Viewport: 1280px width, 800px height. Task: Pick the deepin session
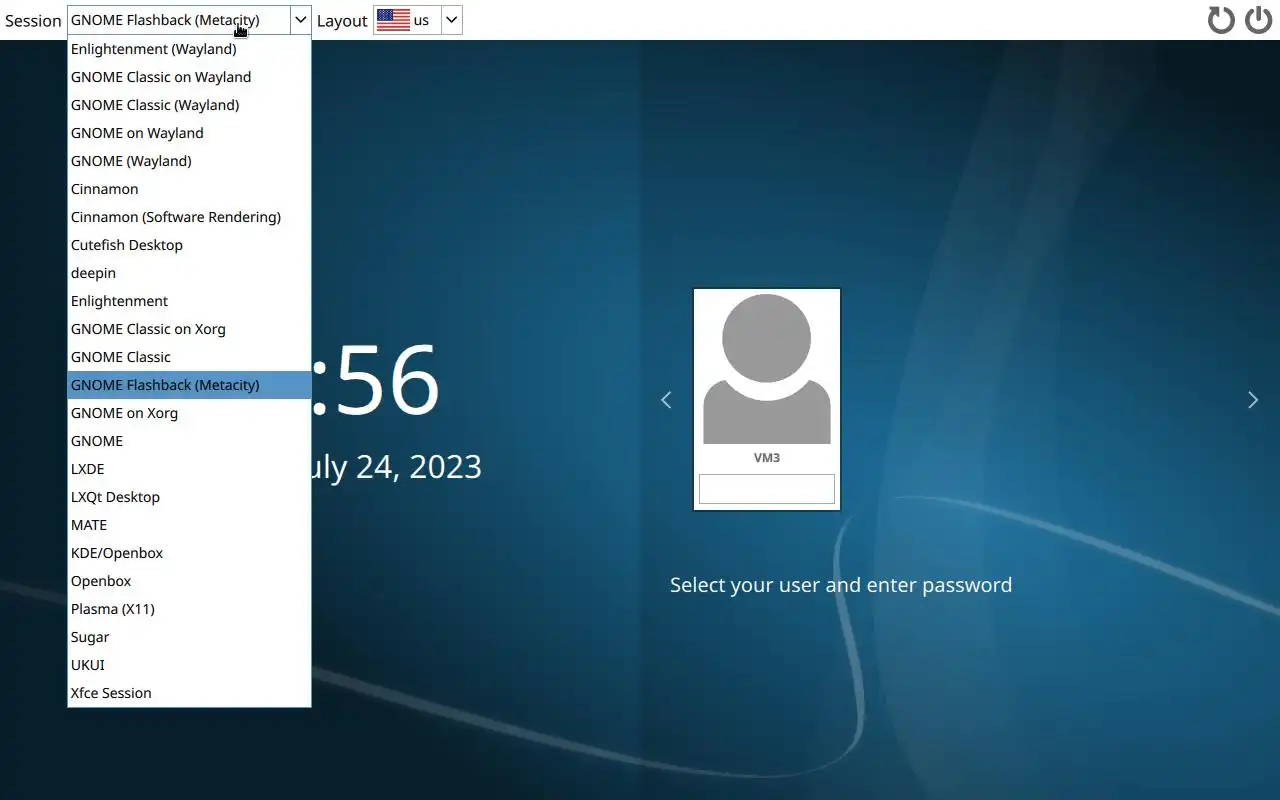(x=189, y=273)
